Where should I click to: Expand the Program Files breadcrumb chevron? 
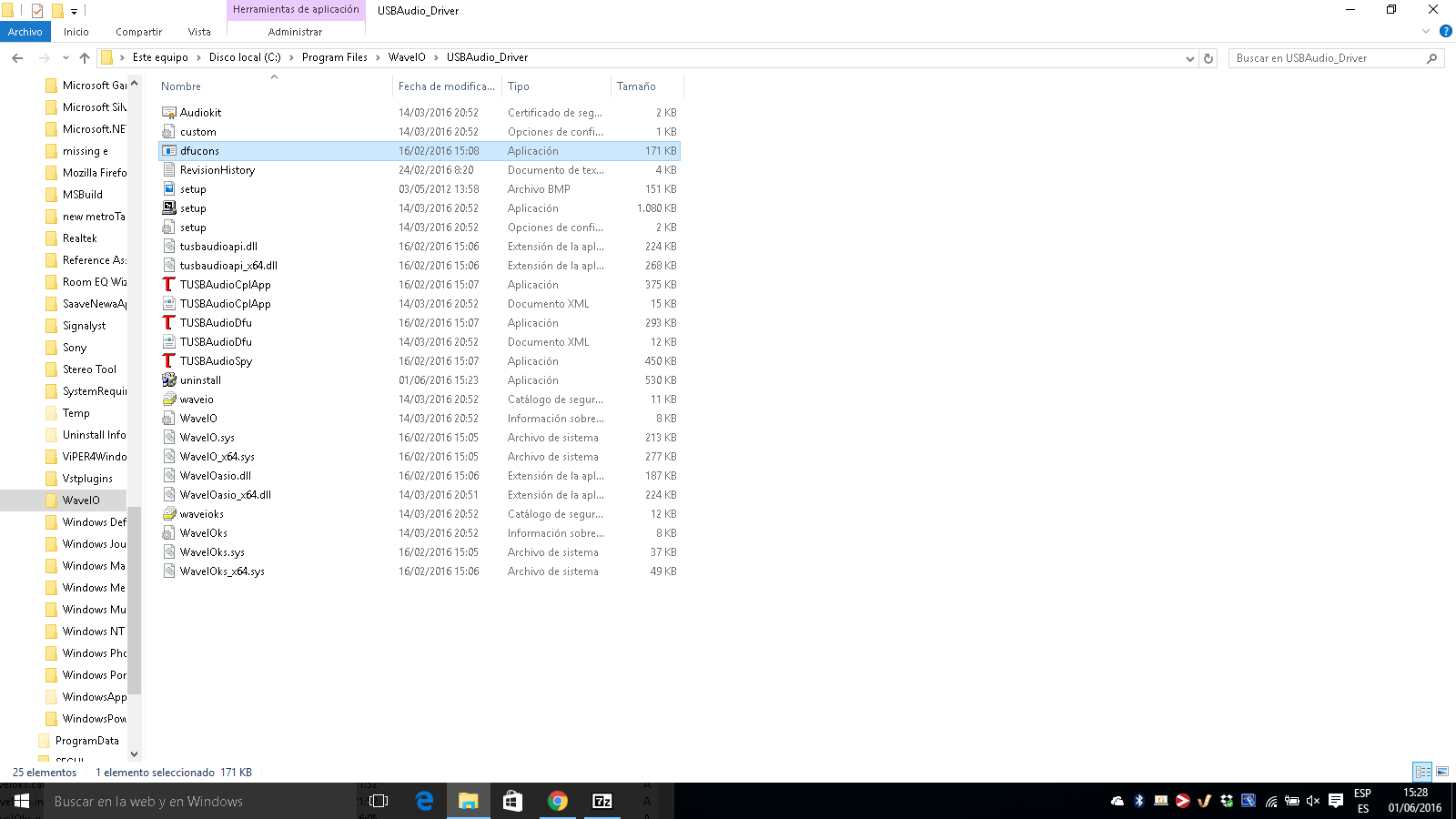378,57
